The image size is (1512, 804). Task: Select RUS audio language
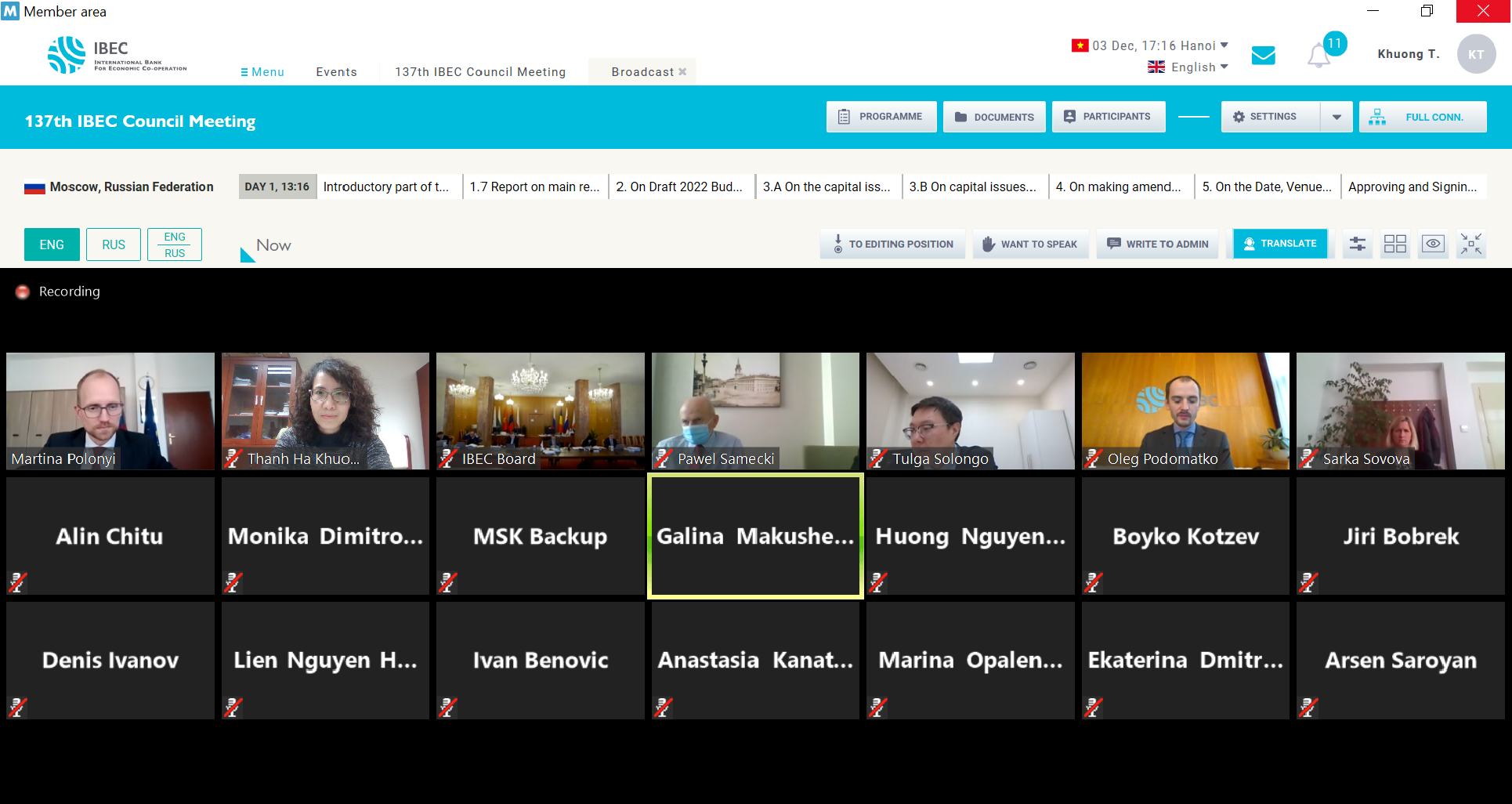114,244
